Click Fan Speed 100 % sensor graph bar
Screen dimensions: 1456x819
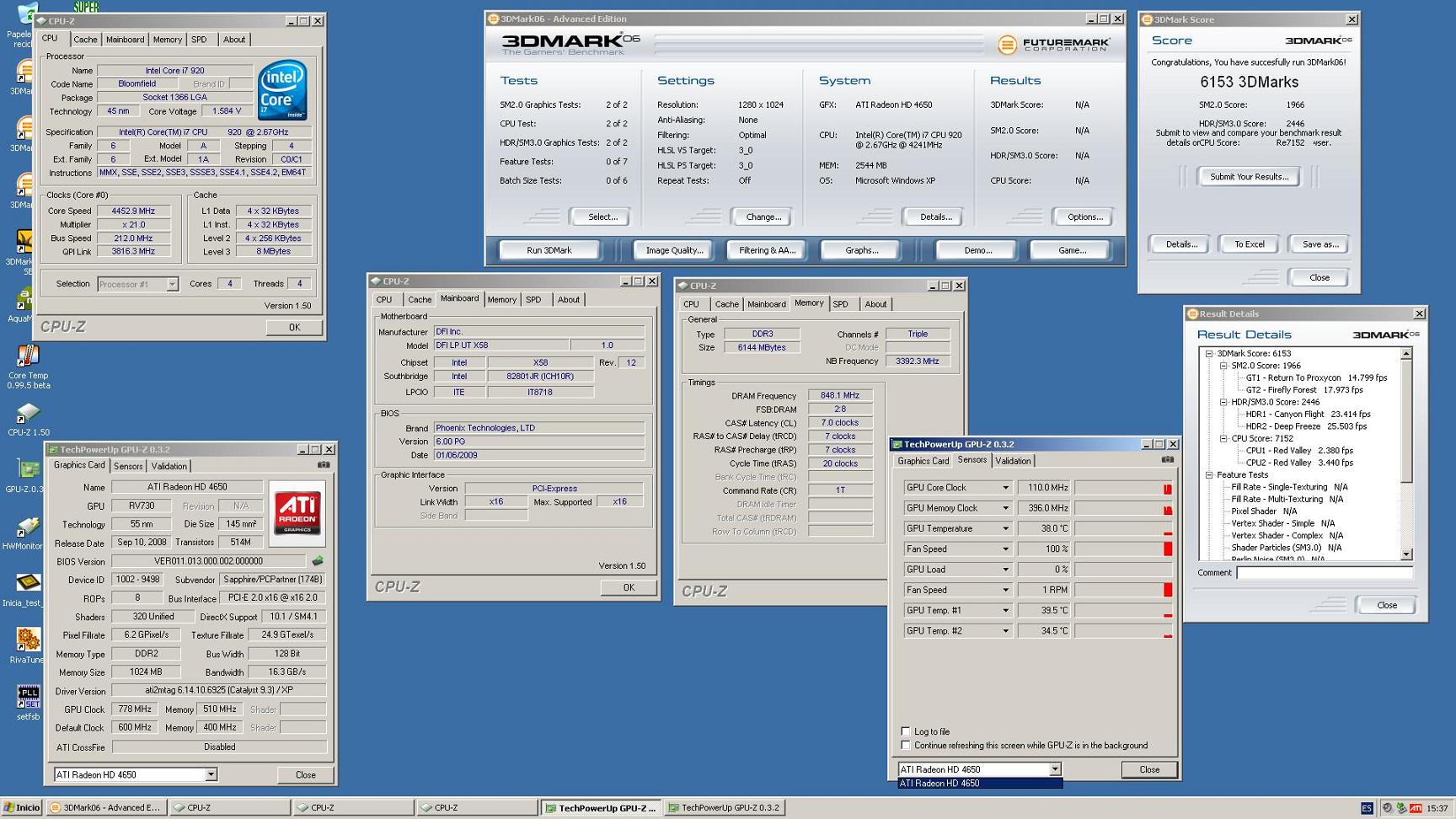point(1123,549)
